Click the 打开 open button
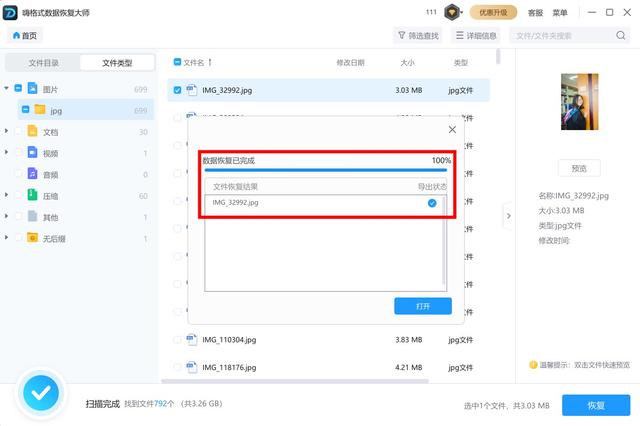The width and height of the screenshot is (640, 426). click(423, 306)
